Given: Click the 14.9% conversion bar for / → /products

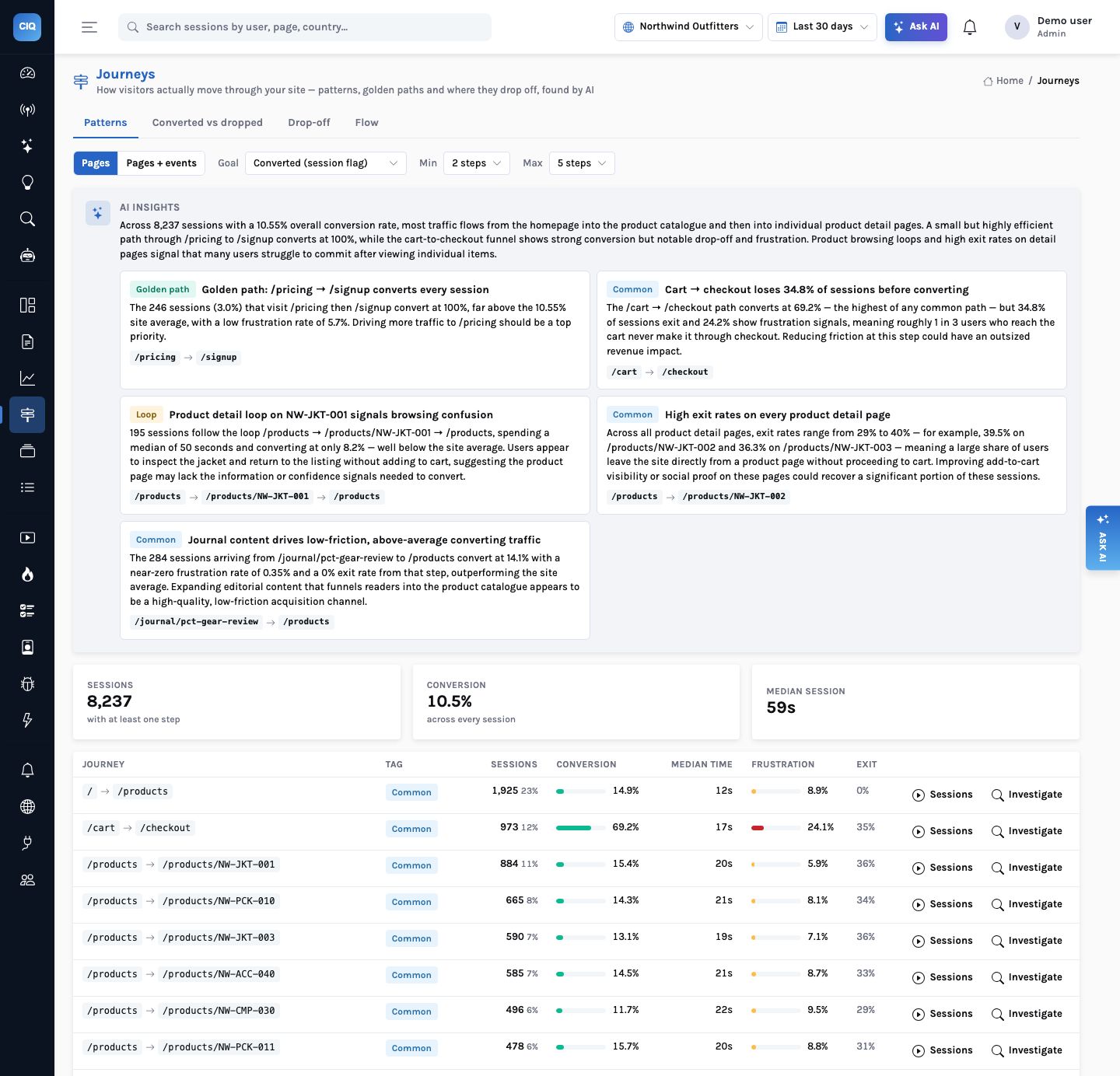Looking at the screenshot, I should click(581, 791).
